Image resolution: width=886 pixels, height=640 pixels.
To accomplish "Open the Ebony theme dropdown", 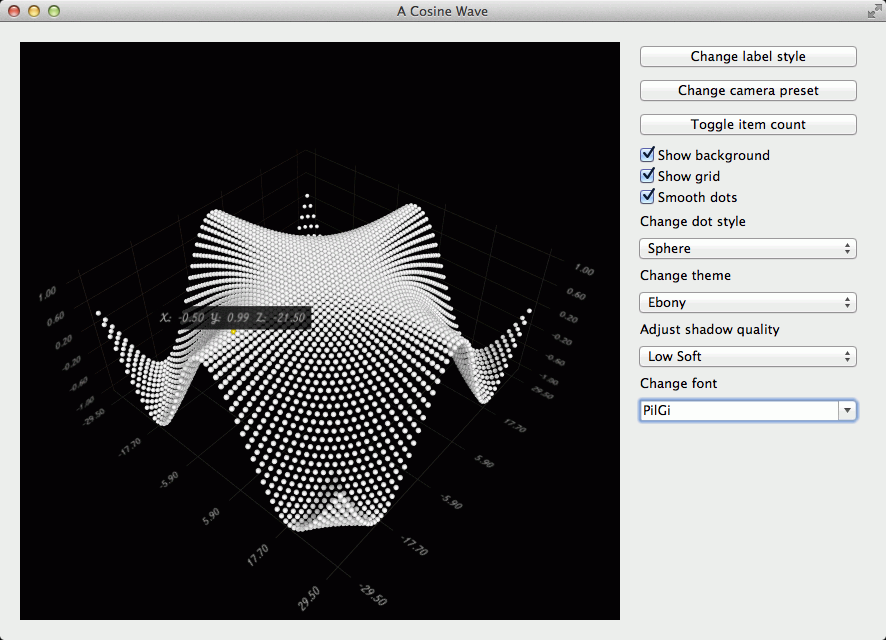I will tap(747, 302).
